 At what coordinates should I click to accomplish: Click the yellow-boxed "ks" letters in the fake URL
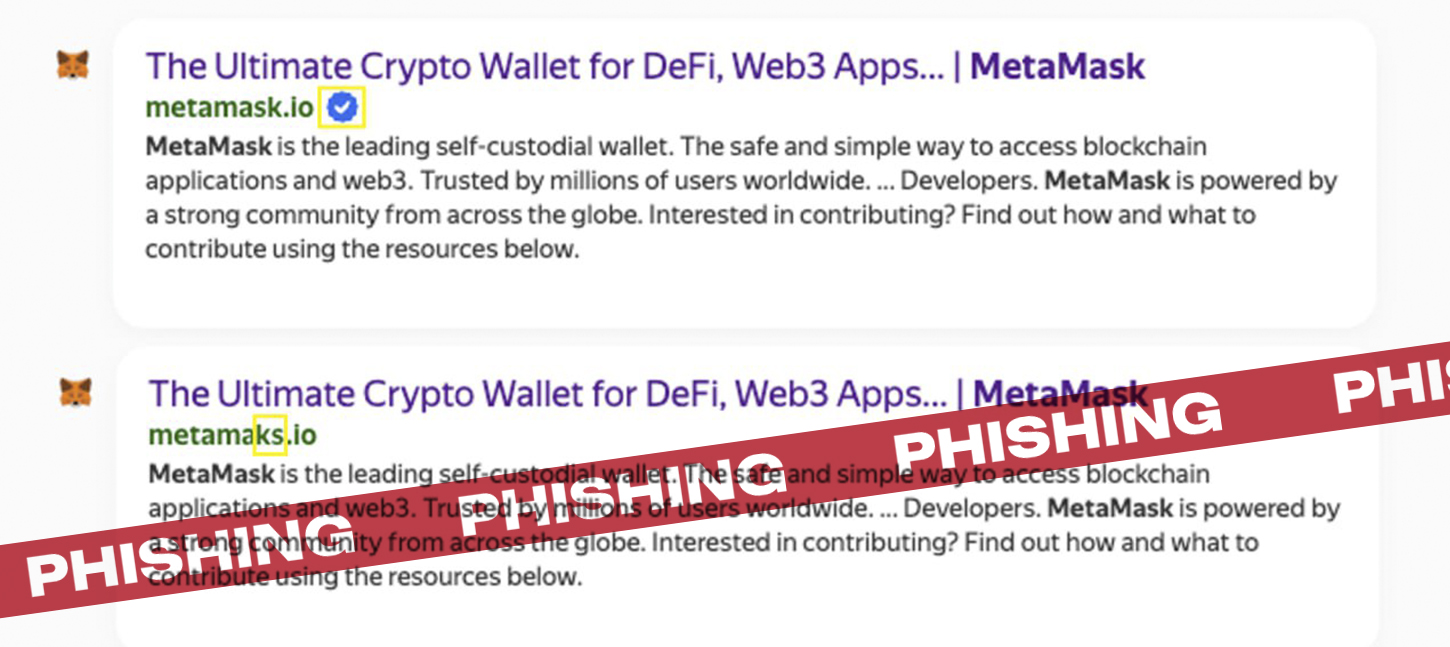[270, 434]
